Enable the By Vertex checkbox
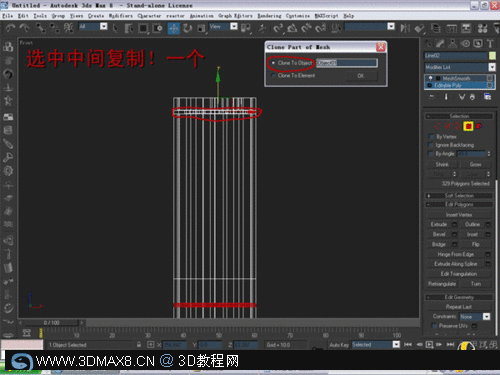500x375 pixels. pos(432,137)
